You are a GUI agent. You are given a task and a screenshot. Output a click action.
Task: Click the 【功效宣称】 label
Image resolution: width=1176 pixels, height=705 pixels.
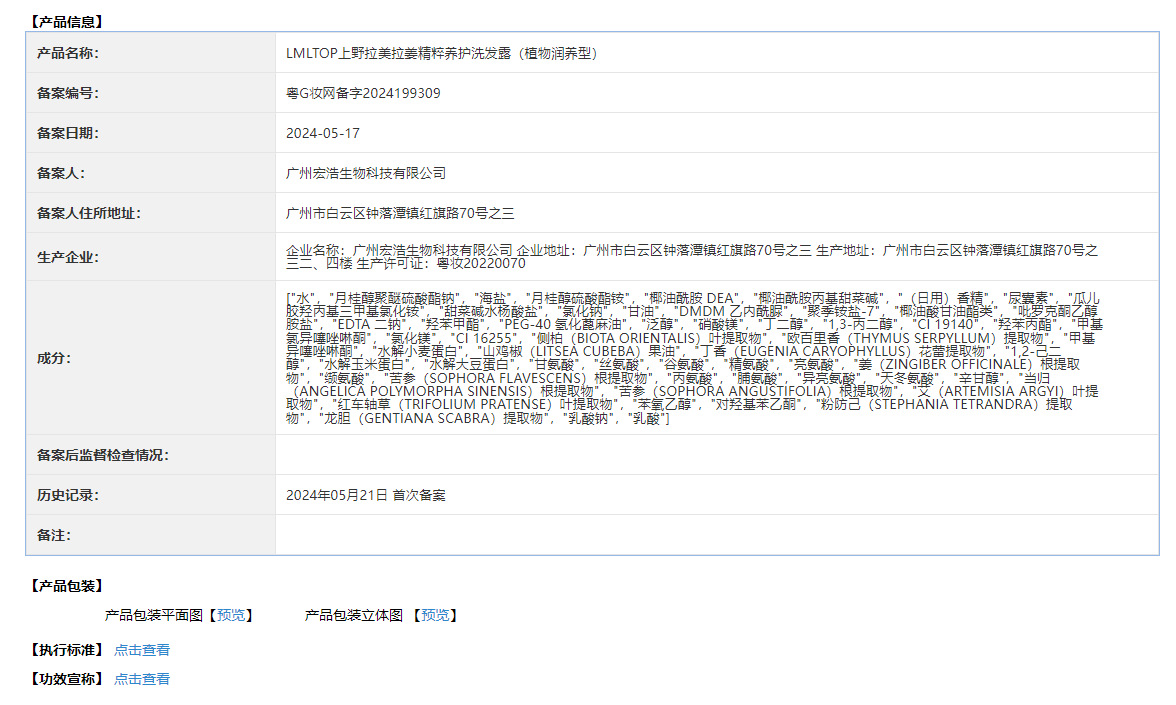tap(67, 680)
